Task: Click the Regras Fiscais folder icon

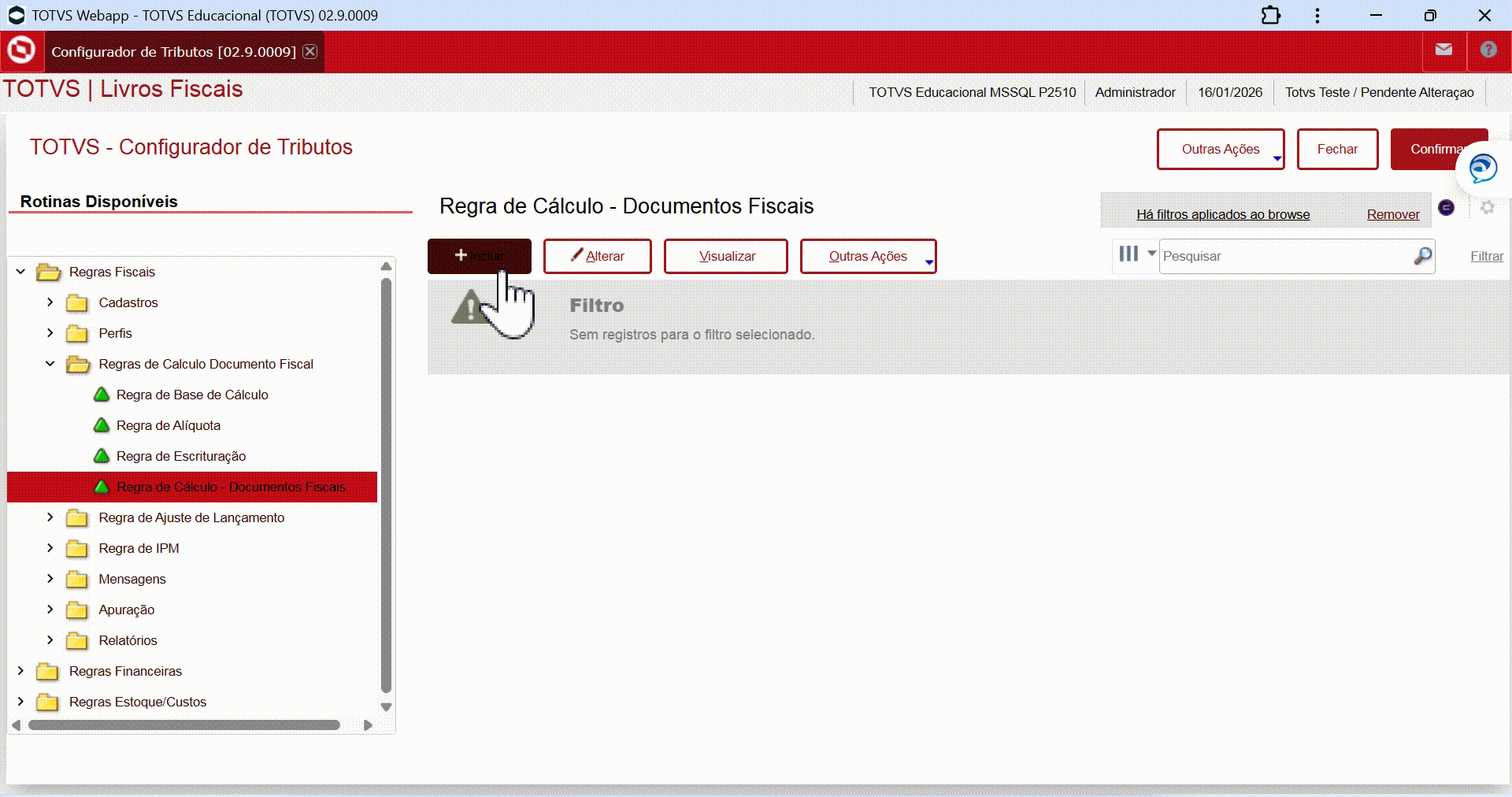Action: point(48,272)
